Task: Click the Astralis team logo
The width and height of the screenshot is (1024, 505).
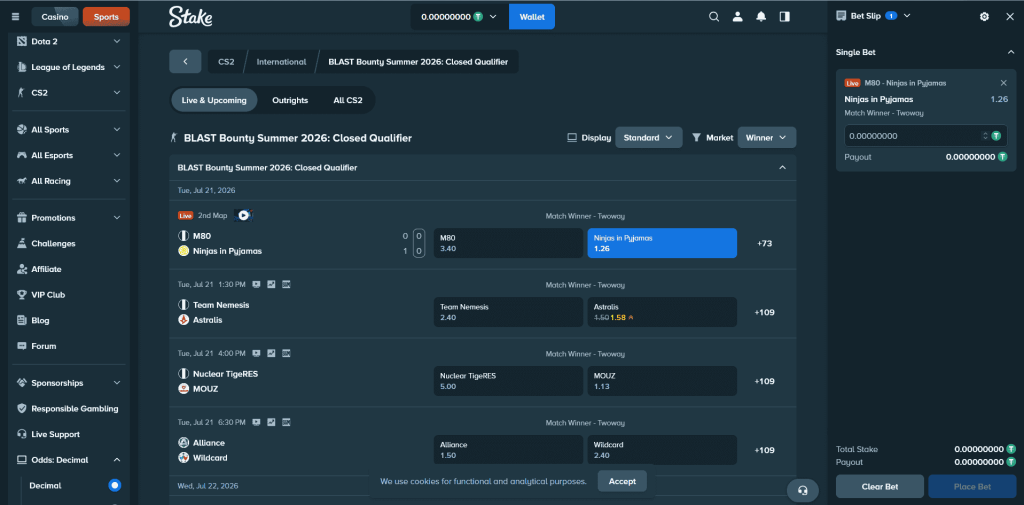Action: point(184,320)
